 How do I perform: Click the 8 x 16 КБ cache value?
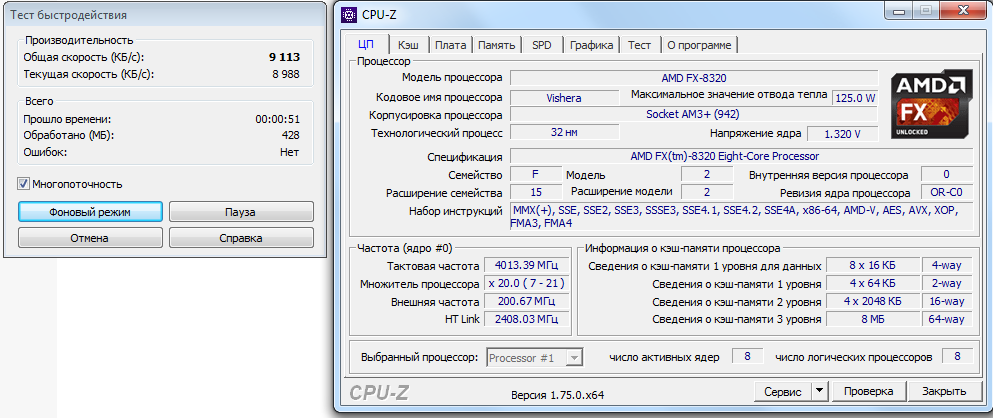click(x=873, y=265)
